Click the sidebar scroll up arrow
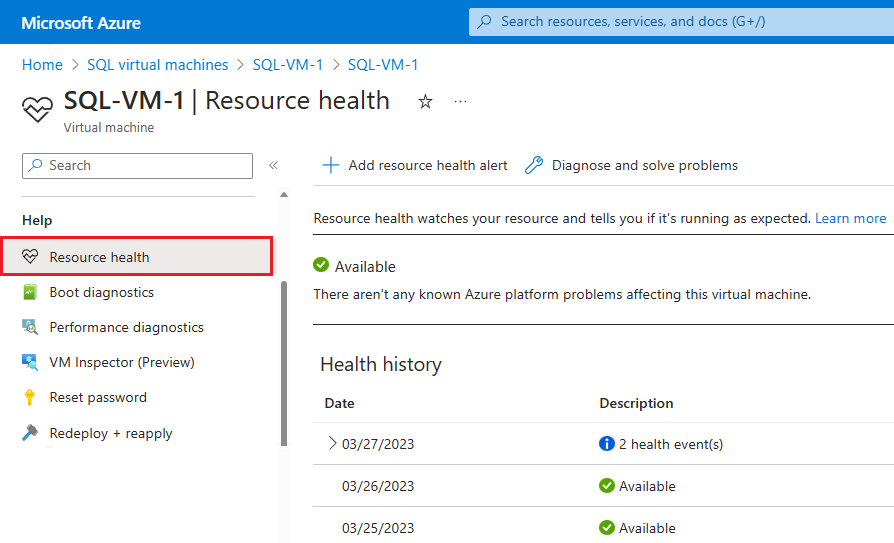Image resolution: width=894 pixels, height=543 pixels. coord(284,195)
